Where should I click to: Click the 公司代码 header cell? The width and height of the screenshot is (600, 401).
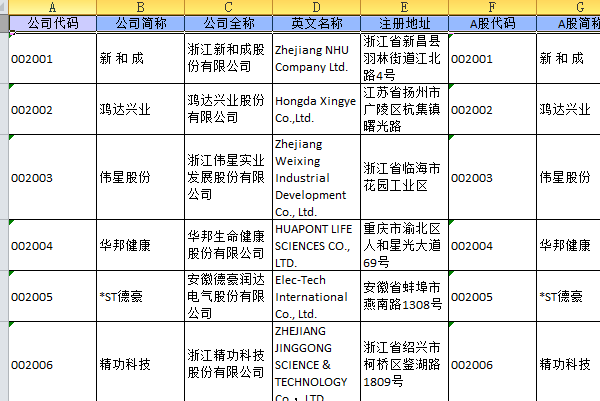click(x=52, y=23)
